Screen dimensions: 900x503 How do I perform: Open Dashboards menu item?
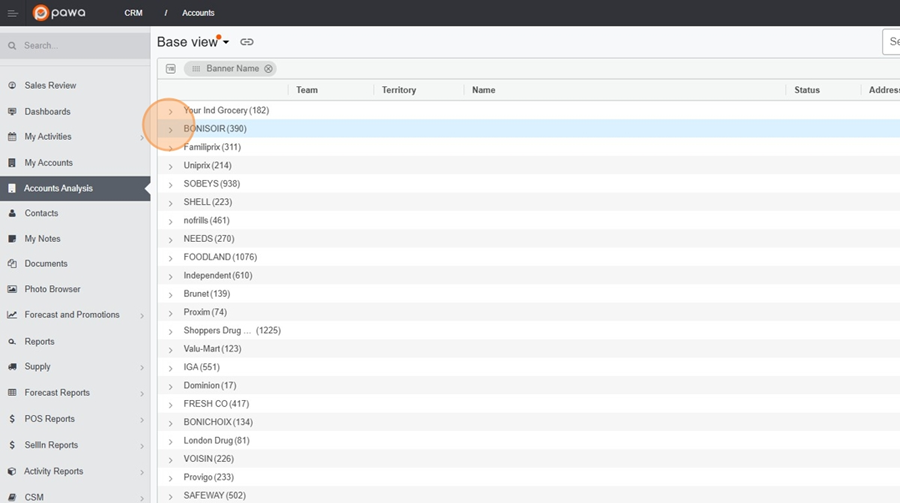point(75,111)
